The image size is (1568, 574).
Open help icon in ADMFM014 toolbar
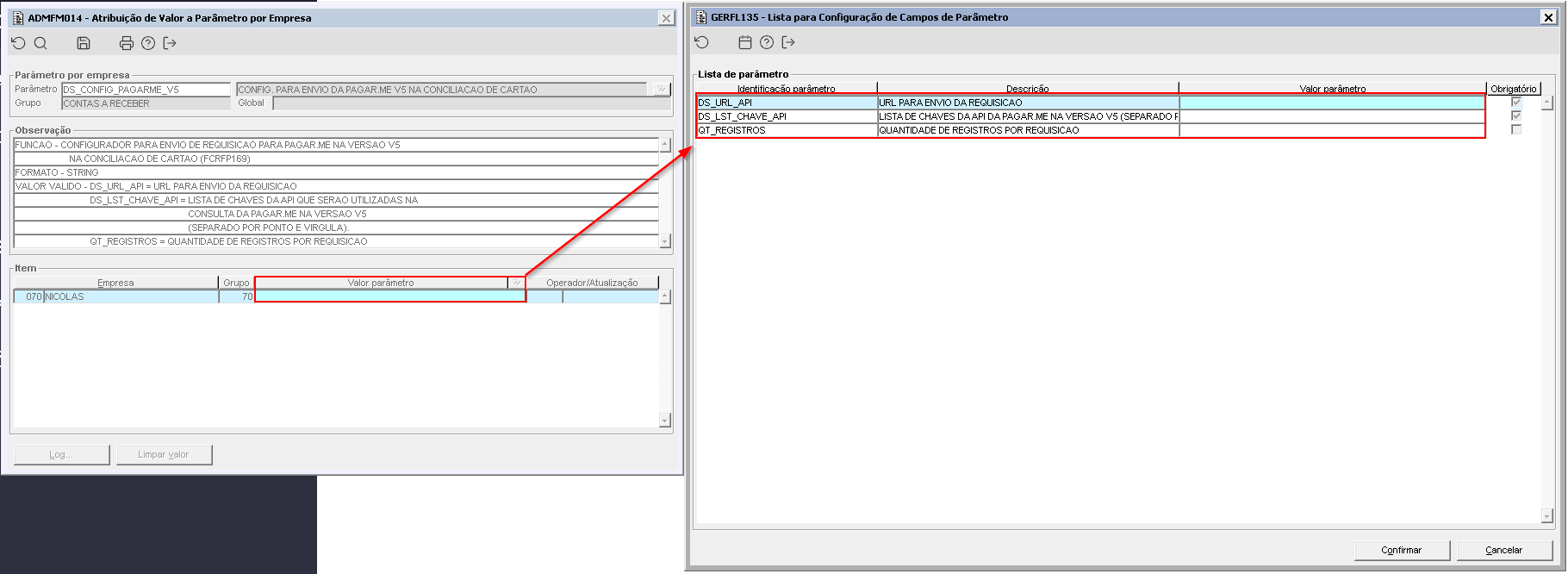pos(148,43)
